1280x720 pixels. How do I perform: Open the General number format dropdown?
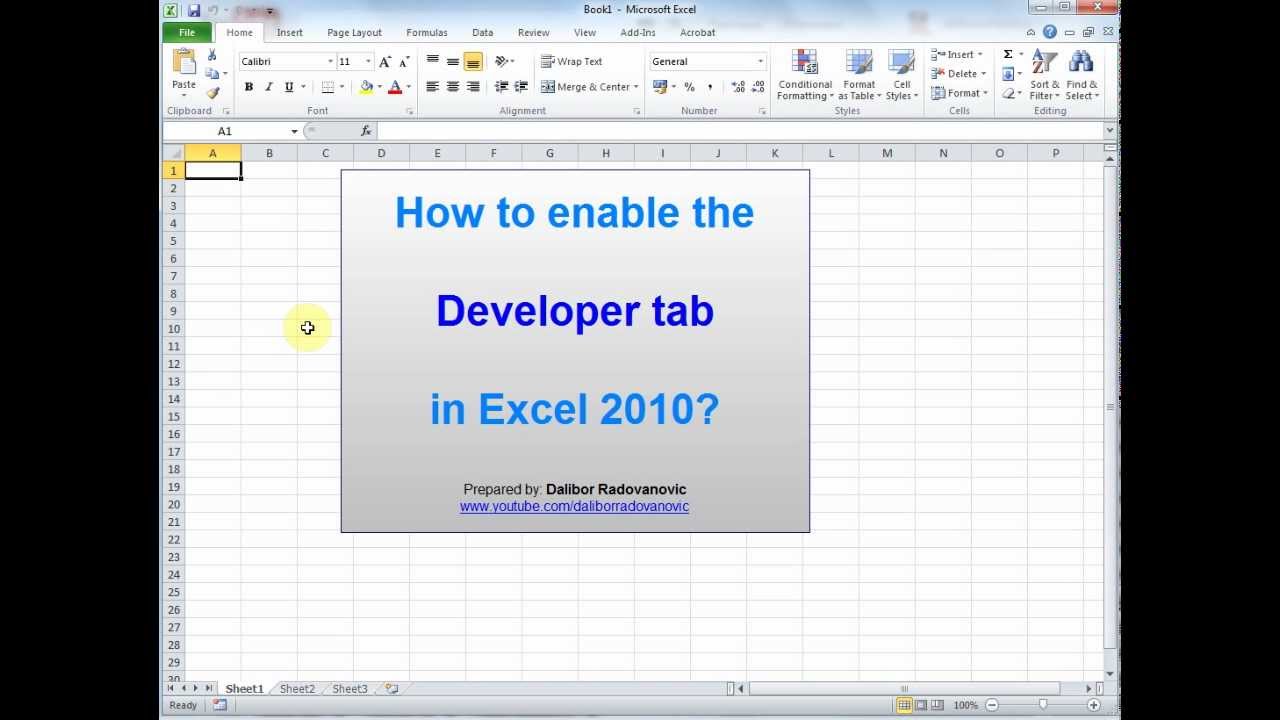[760, 62]
